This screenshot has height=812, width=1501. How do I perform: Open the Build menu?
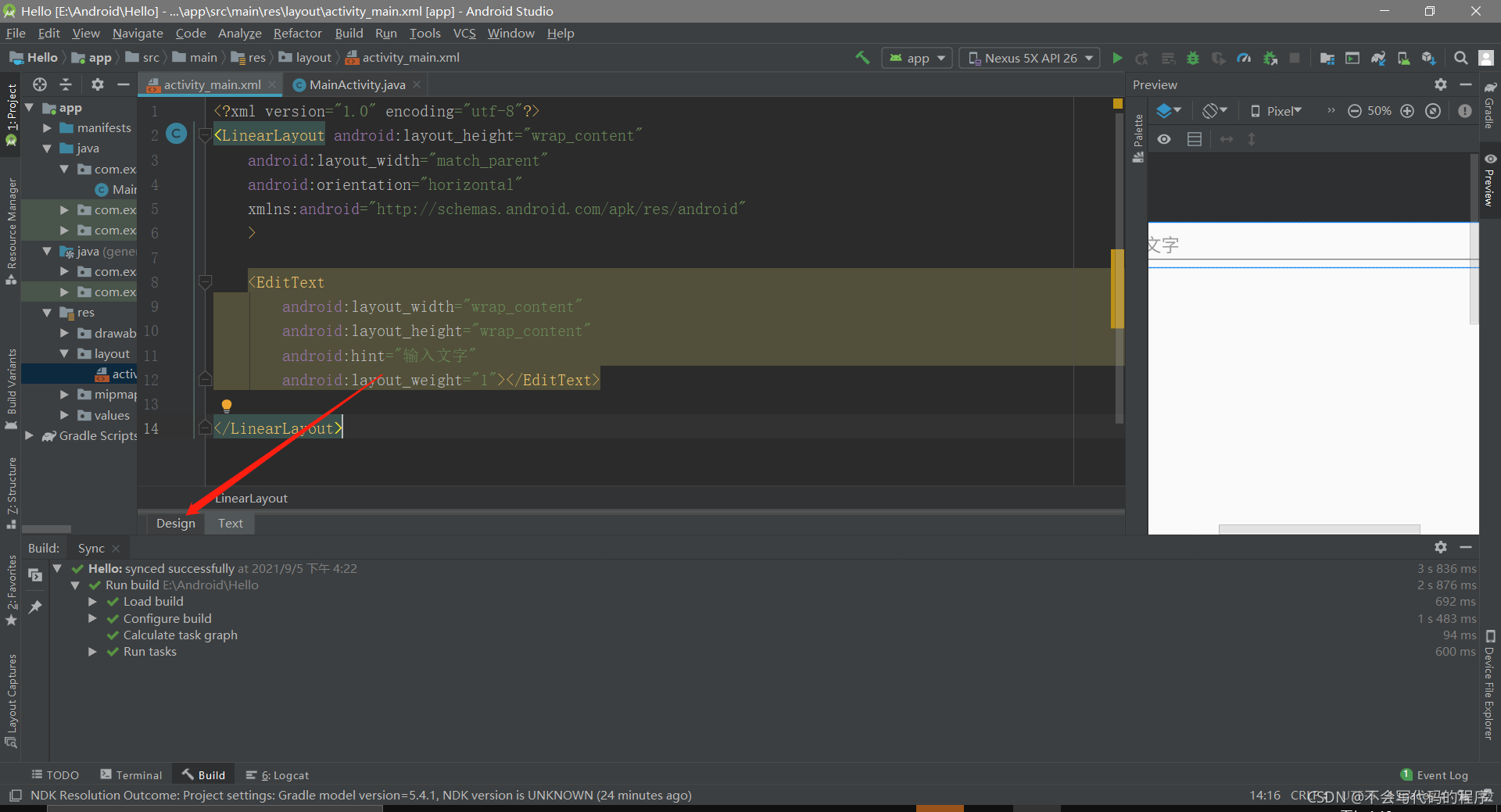[349, 33]
